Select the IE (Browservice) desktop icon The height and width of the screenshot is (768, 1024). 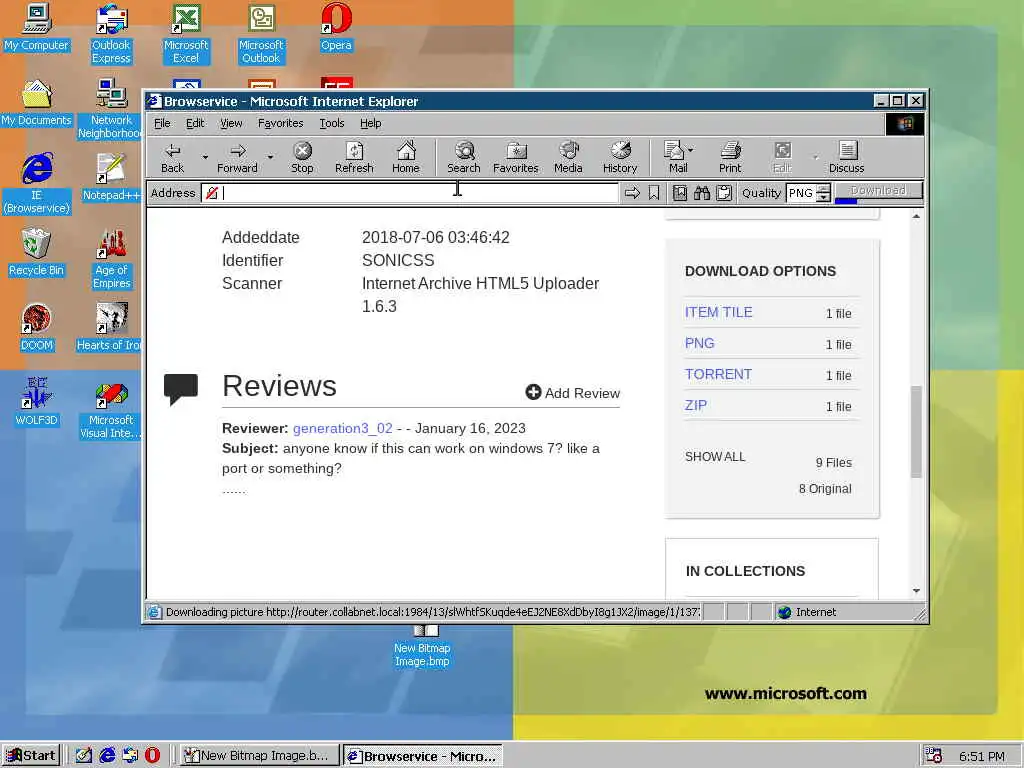pyautogui.click(x=37, y=184)
